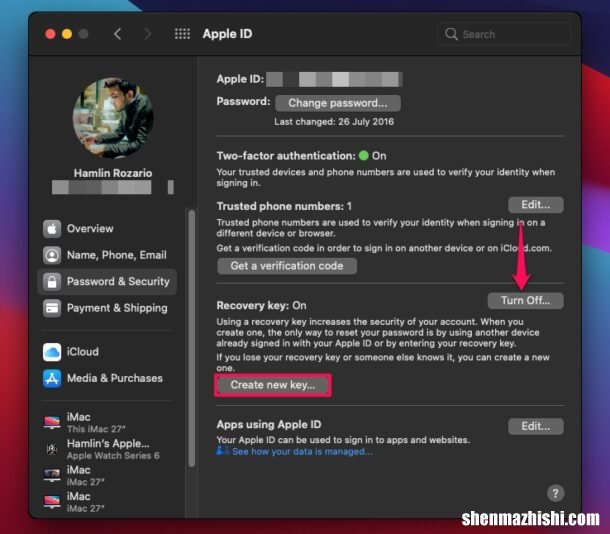Open iCloud settings

click(107, 352)
